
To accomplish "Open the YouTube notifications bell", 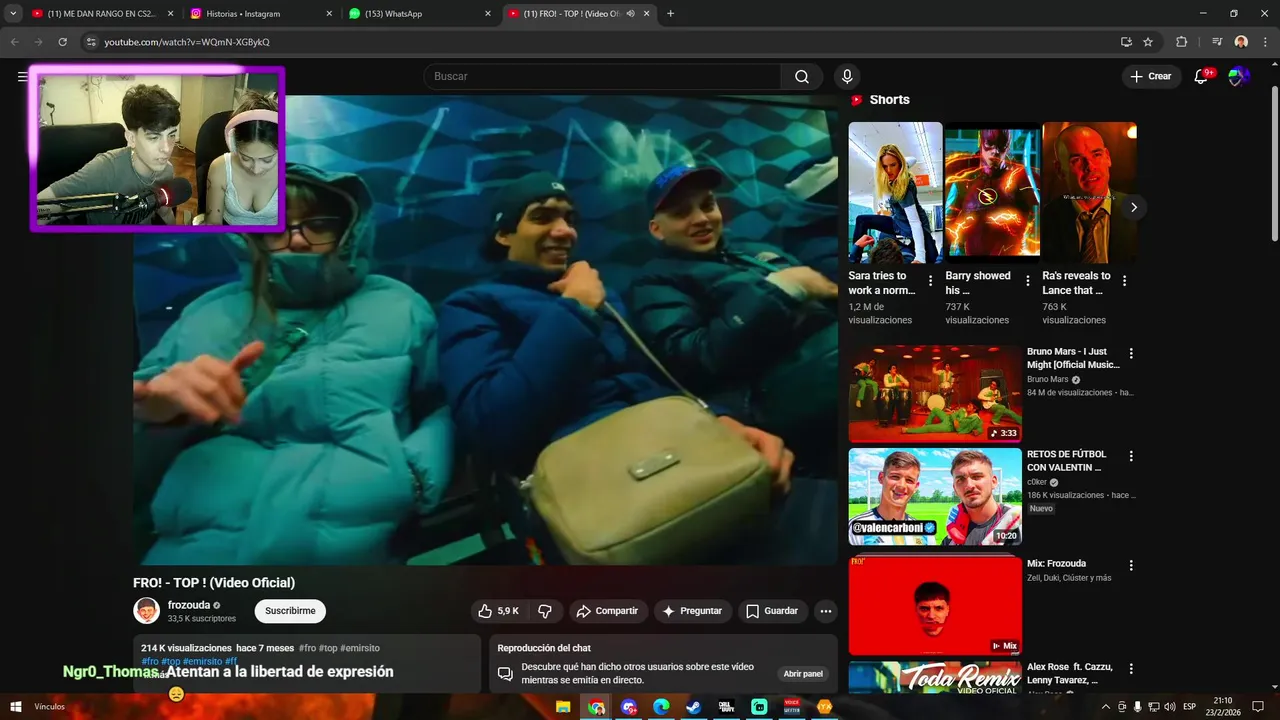I will 1202,76.
